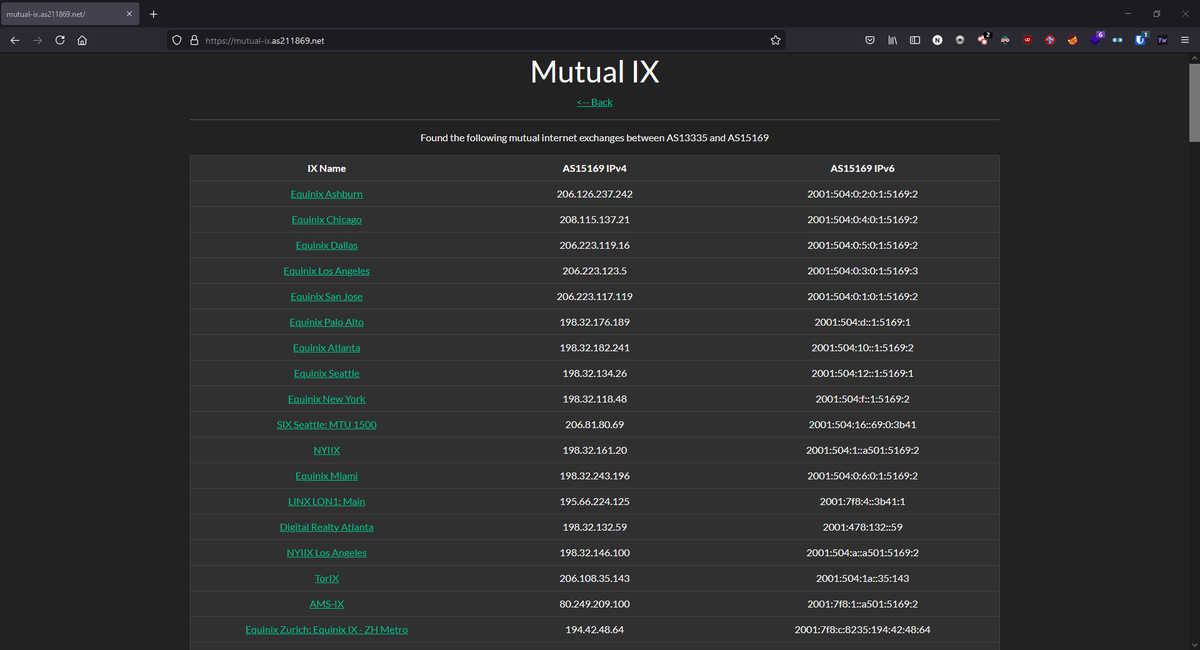Open the Library bookshelf icon
This screenshot has width=1200, height=650.
[892, 41]
